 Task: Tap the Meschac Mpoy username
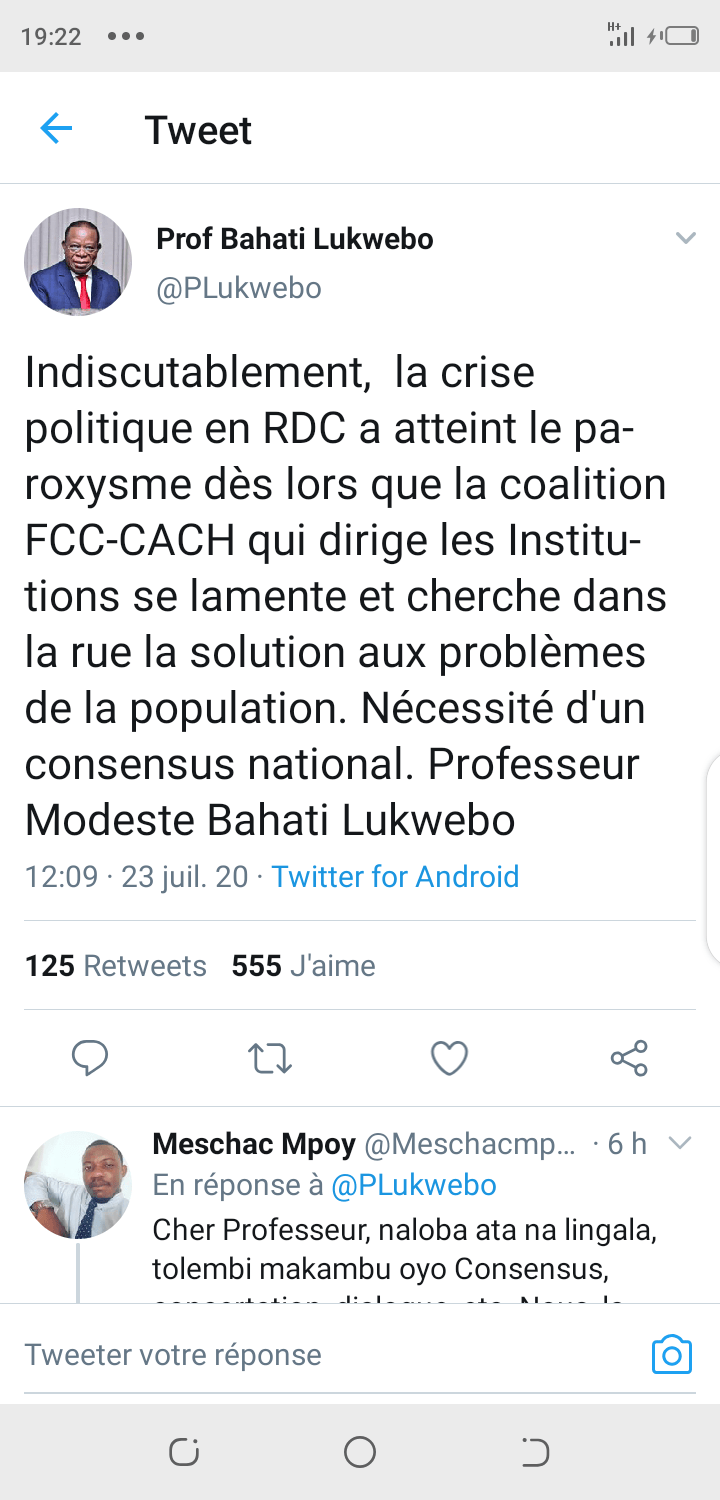[x=254, y=1144]
